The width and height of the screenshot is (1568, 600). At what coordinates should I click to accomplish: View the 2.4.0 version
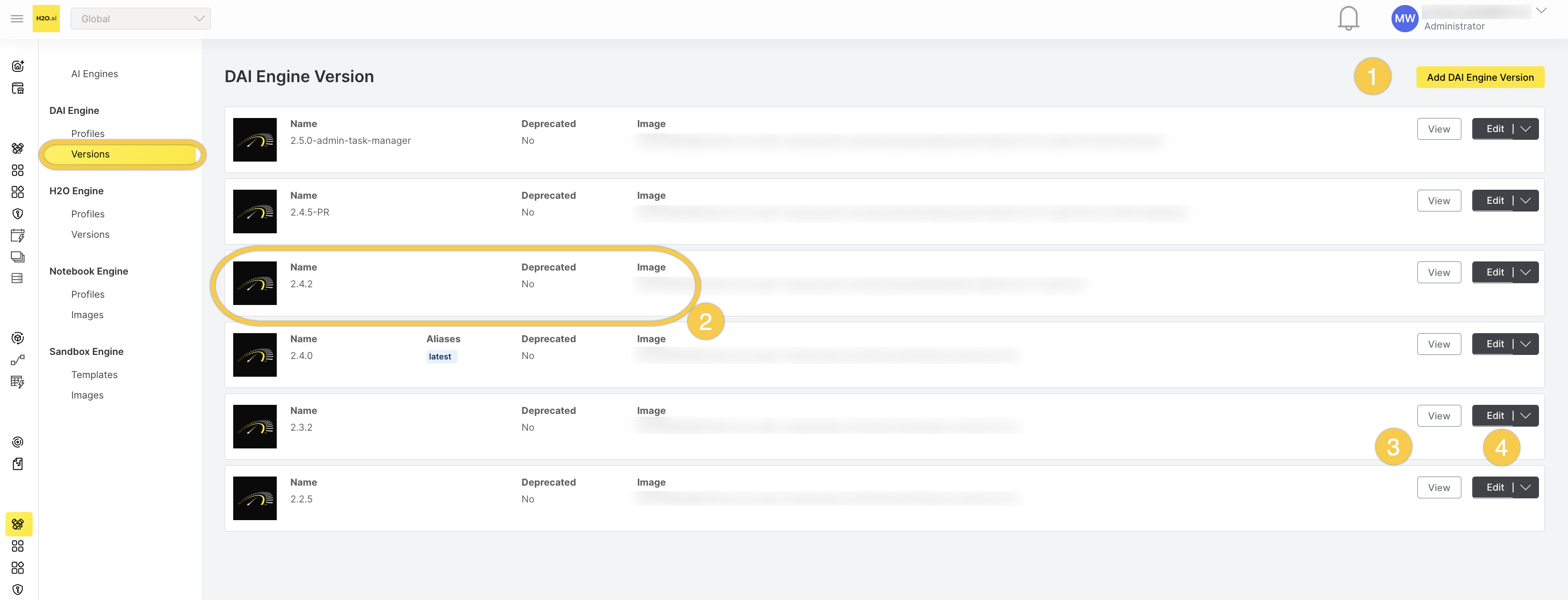[1438, 344]
